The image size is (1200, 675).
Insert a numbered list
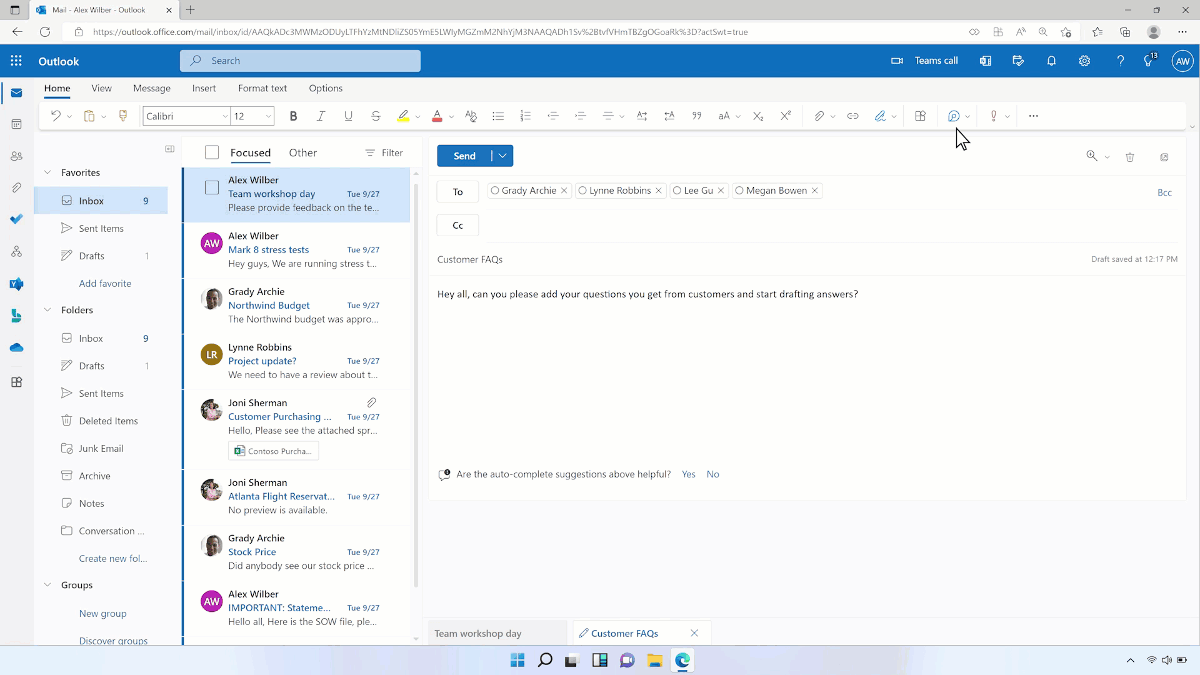point(525,115)
